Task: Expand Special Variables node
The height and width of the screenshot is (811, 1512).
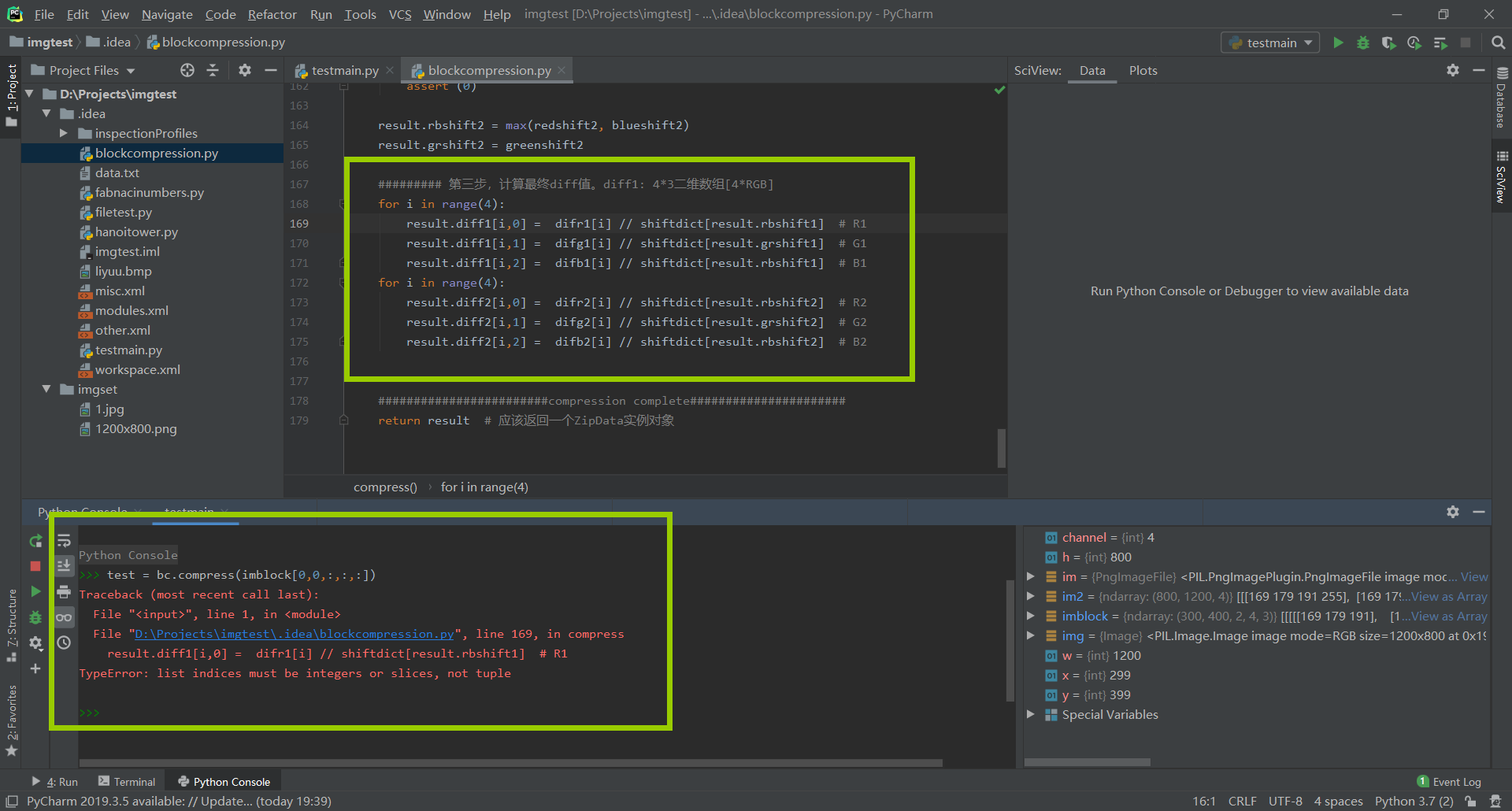Action: 1030,714
